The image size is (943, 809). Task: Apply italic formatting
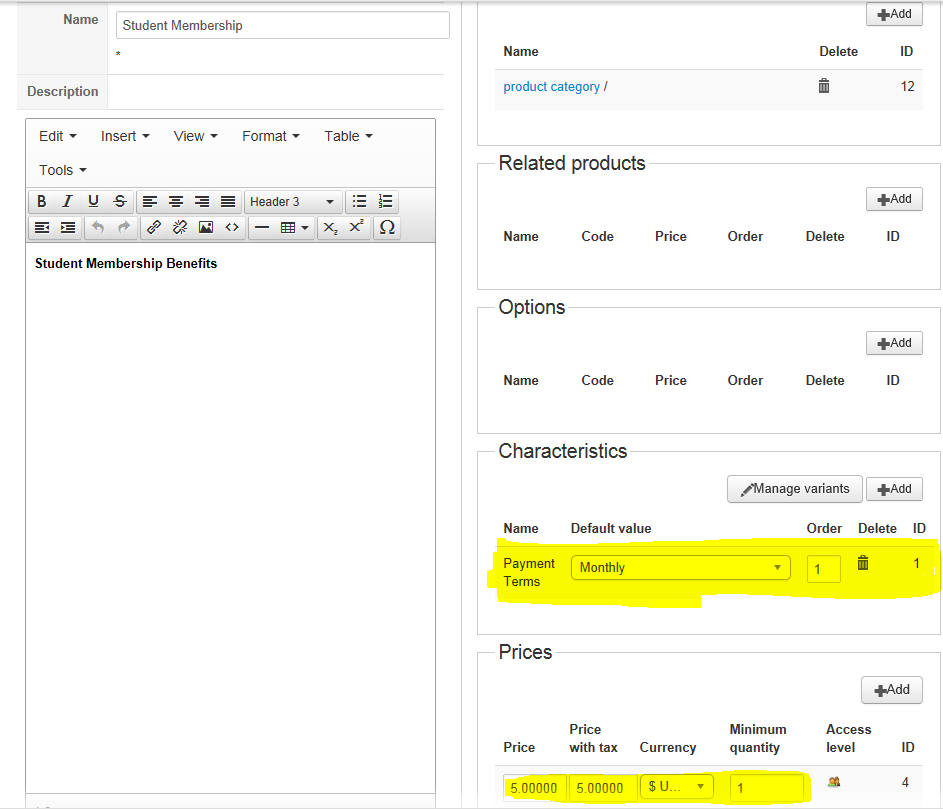tap(67, 202)
